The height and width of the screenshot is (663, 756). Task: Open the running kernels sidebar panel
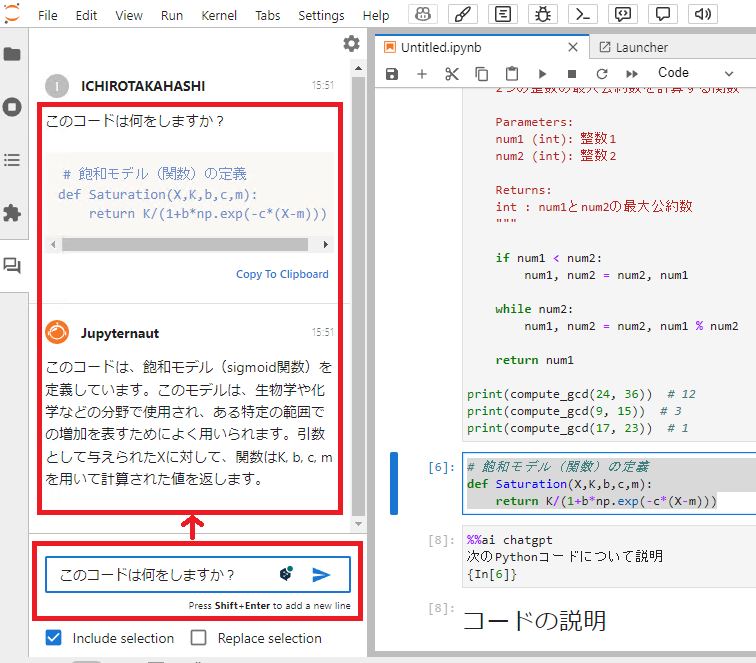pyautogui.click(x=12, y=107)
